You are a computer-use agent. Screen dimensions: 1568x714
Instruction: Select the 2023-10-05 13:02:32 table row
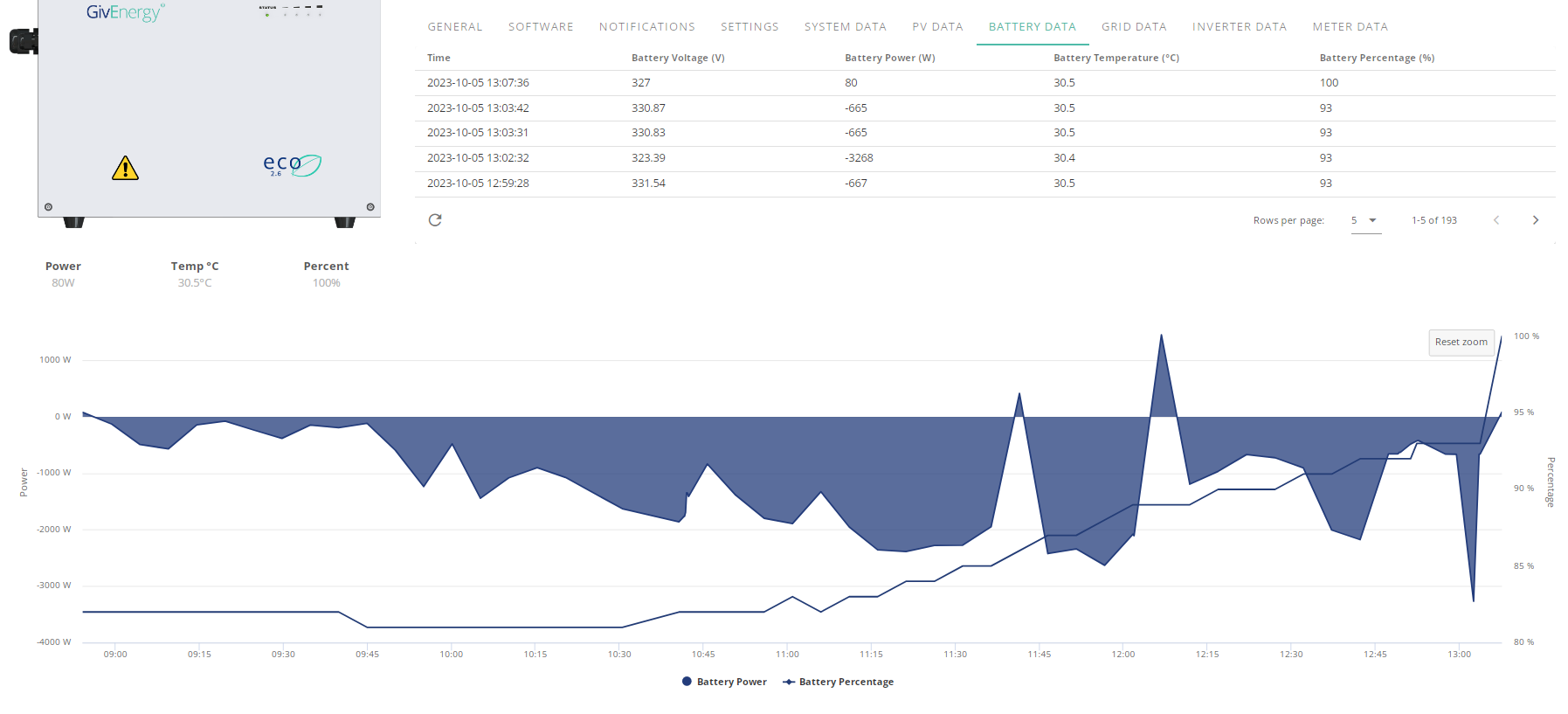[984, 158]
